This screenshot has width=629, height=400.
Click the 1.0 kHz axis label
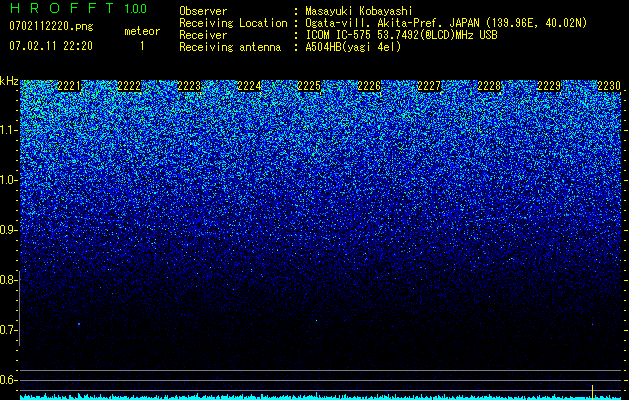(8, 180)
